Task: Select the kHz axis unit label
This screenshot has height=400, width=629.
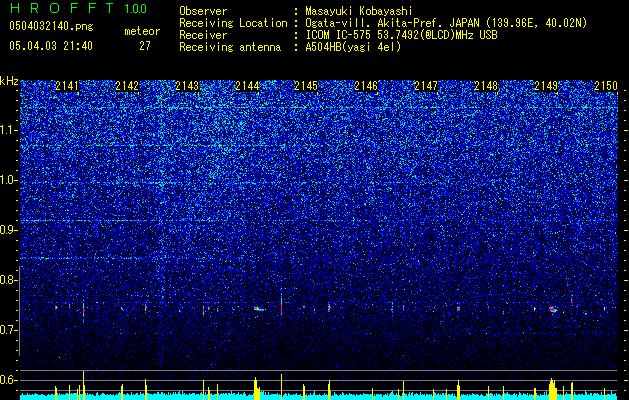Action: click(x=9, y=81)
